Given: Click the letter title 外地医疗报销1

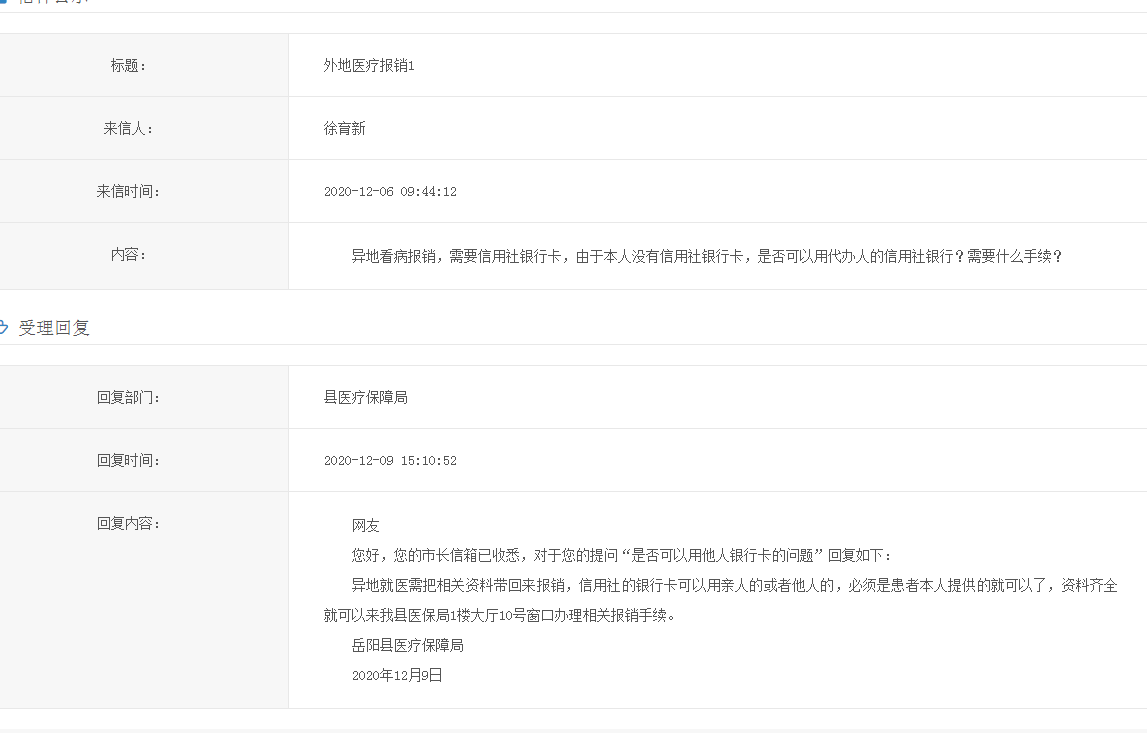Looking at the screenshot, I should click(x=368, y=66).
